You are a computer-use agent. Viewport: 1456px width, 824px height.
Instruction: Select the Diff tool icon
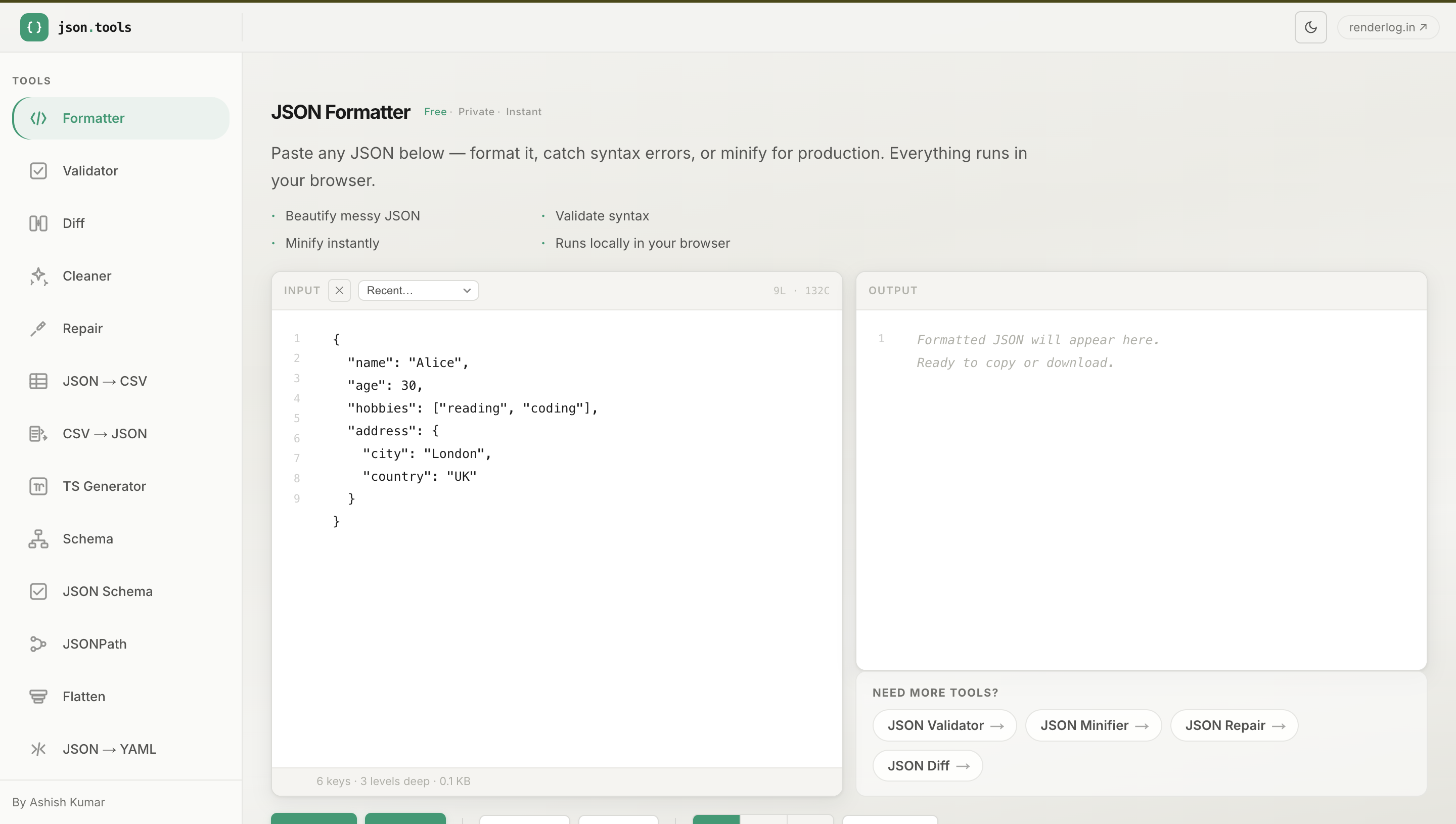(x=38, y=223)
